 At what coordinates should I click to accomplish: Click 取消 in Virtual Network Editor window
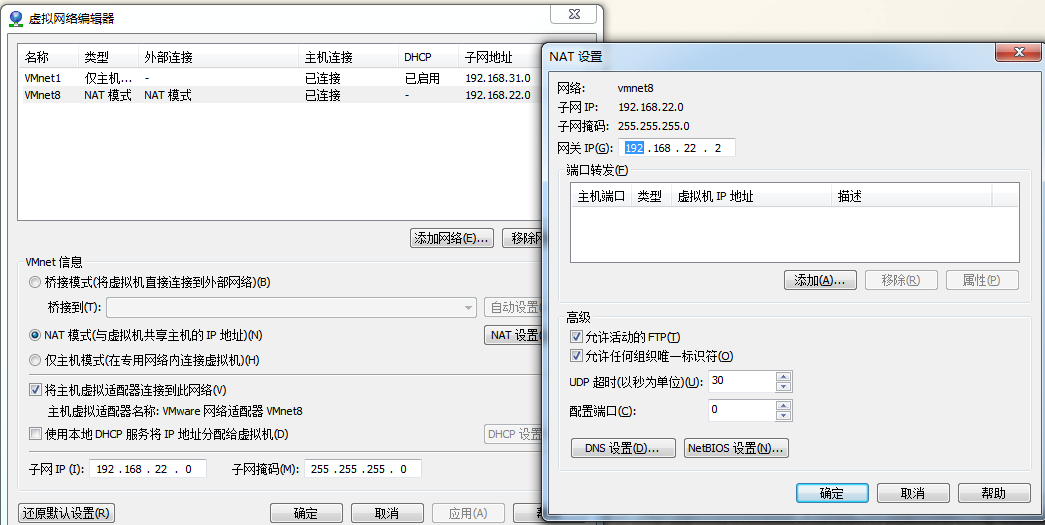click(387, 513)
